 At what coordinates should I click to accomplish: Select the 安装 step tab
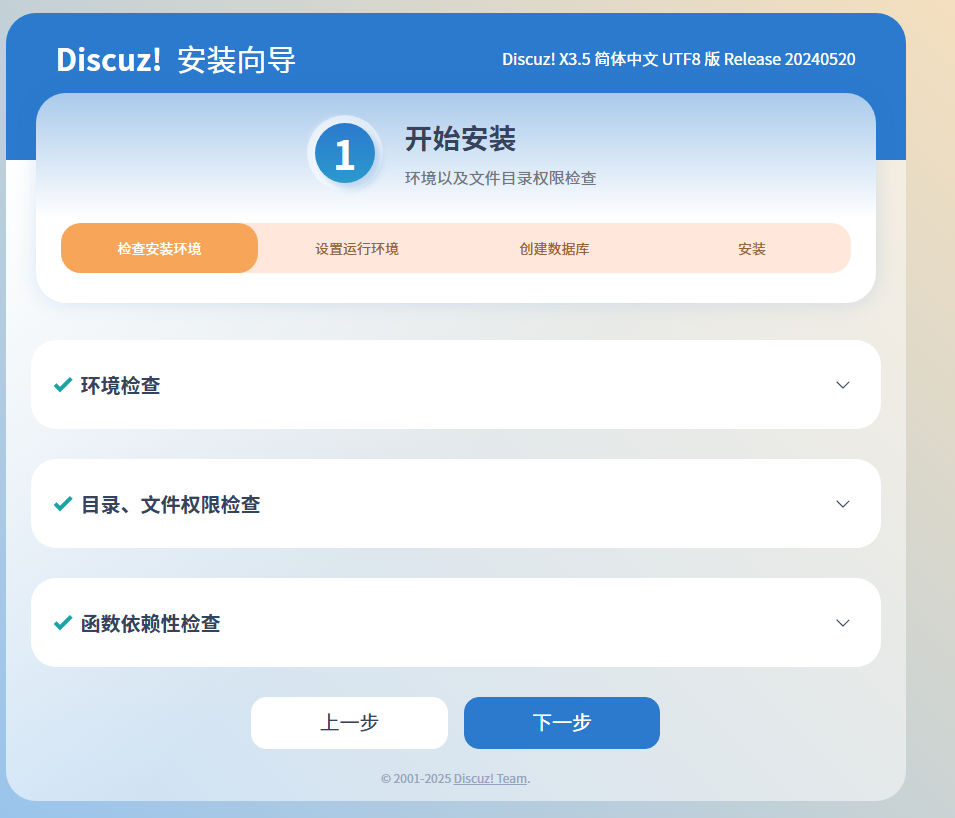752,249
